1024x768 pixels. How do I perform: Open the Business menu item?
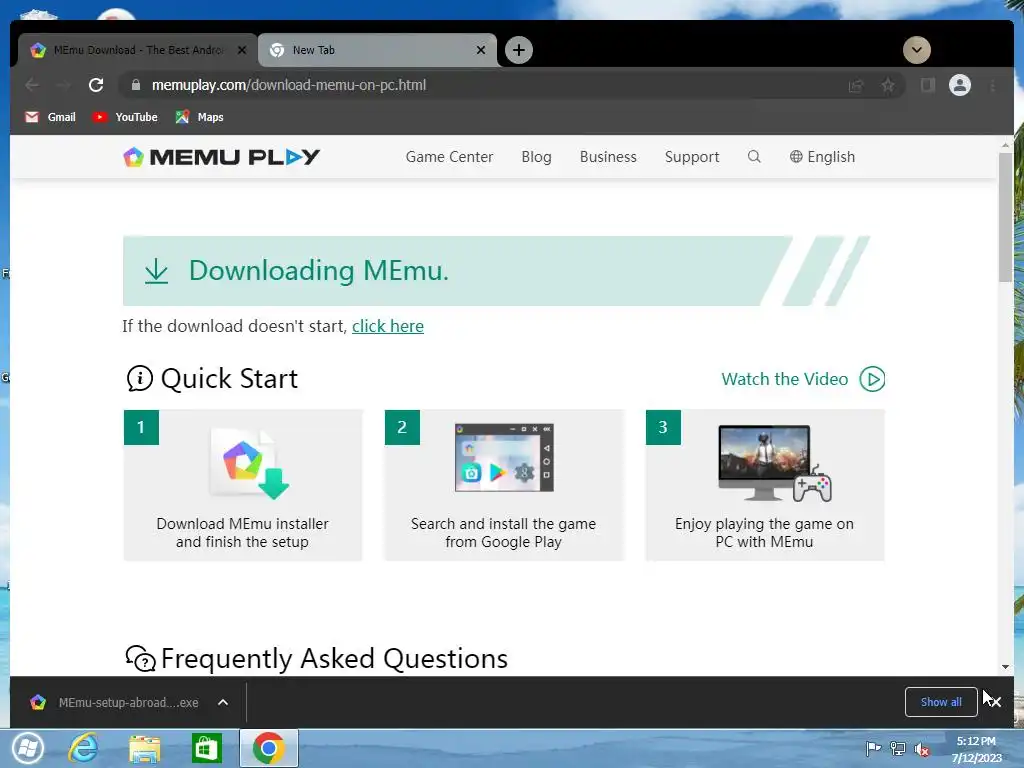[608, 157]
